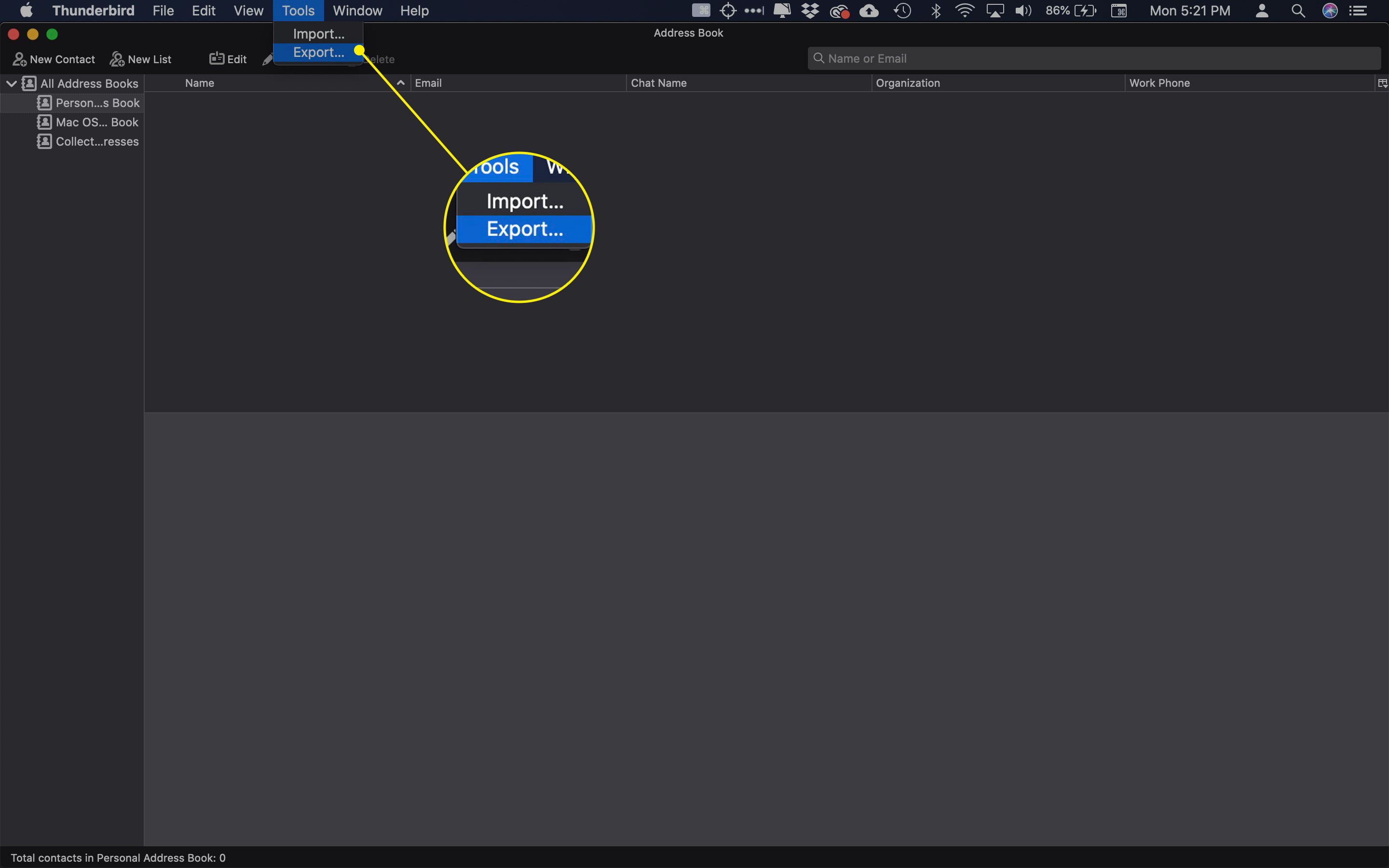This screenshot has width=1389, height=868.
Task: Select Collect...resses address book
Action: tap(96, 141)
